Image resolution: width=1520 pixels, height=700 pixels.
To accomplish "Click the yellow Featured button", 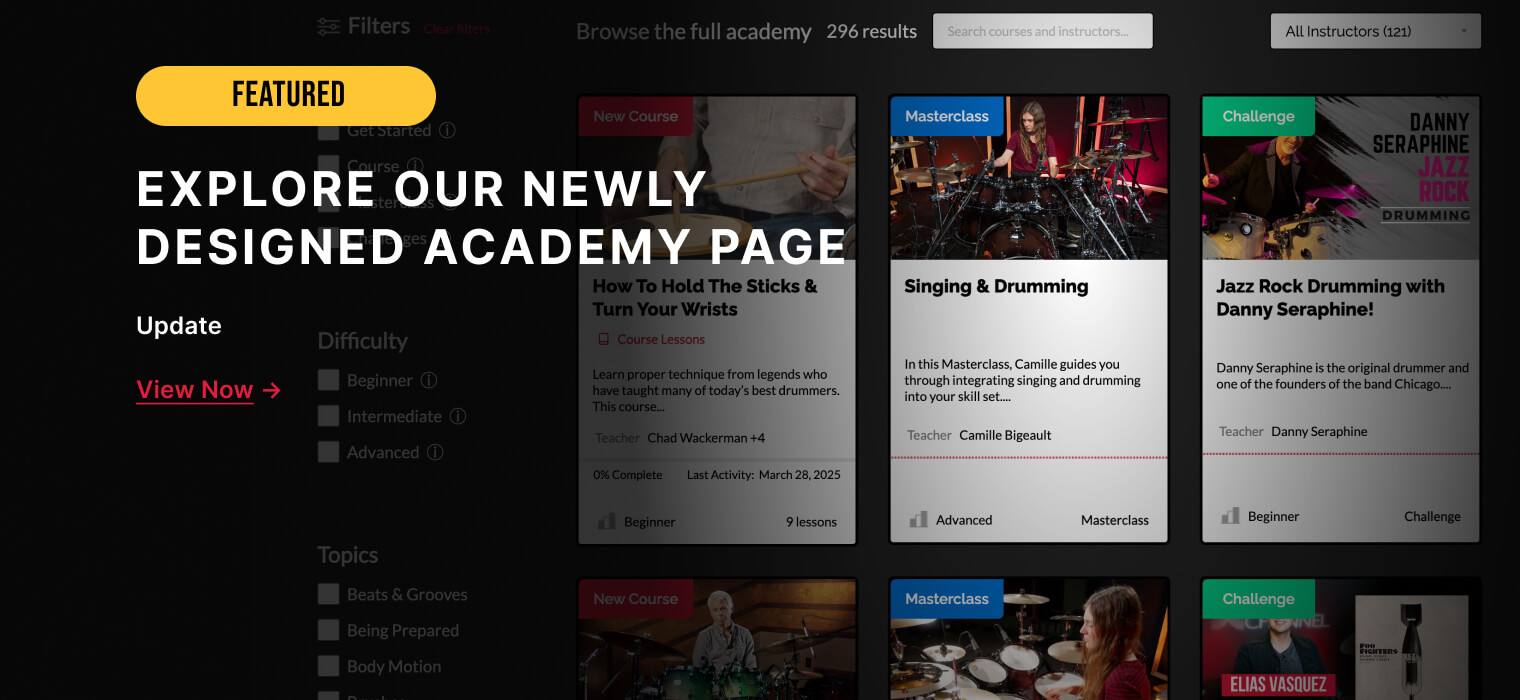I will click(x=286, y=96).
